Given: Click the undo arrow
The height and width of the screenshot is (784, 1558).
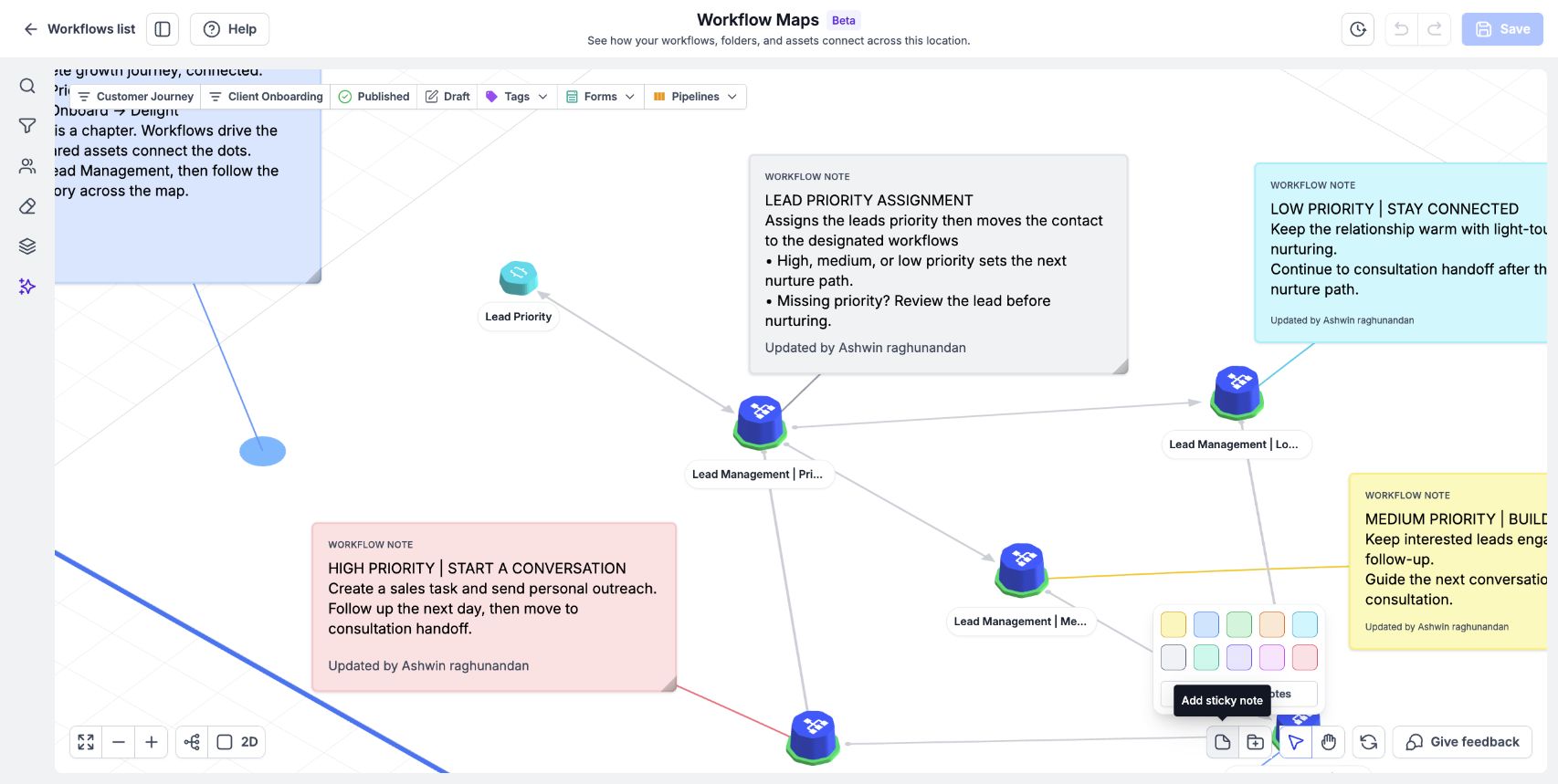Looking at the screenshot, I should tap(1401, 29).
